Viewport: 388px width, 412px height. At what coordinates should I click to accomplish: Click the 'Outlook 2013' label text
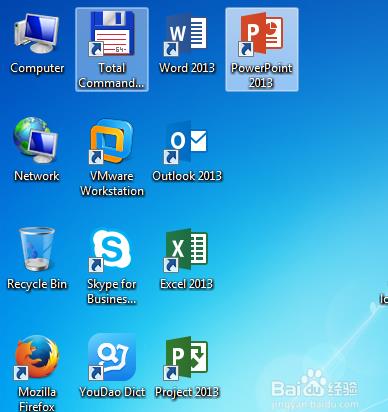pyautogui.click(x=187, y=176)
